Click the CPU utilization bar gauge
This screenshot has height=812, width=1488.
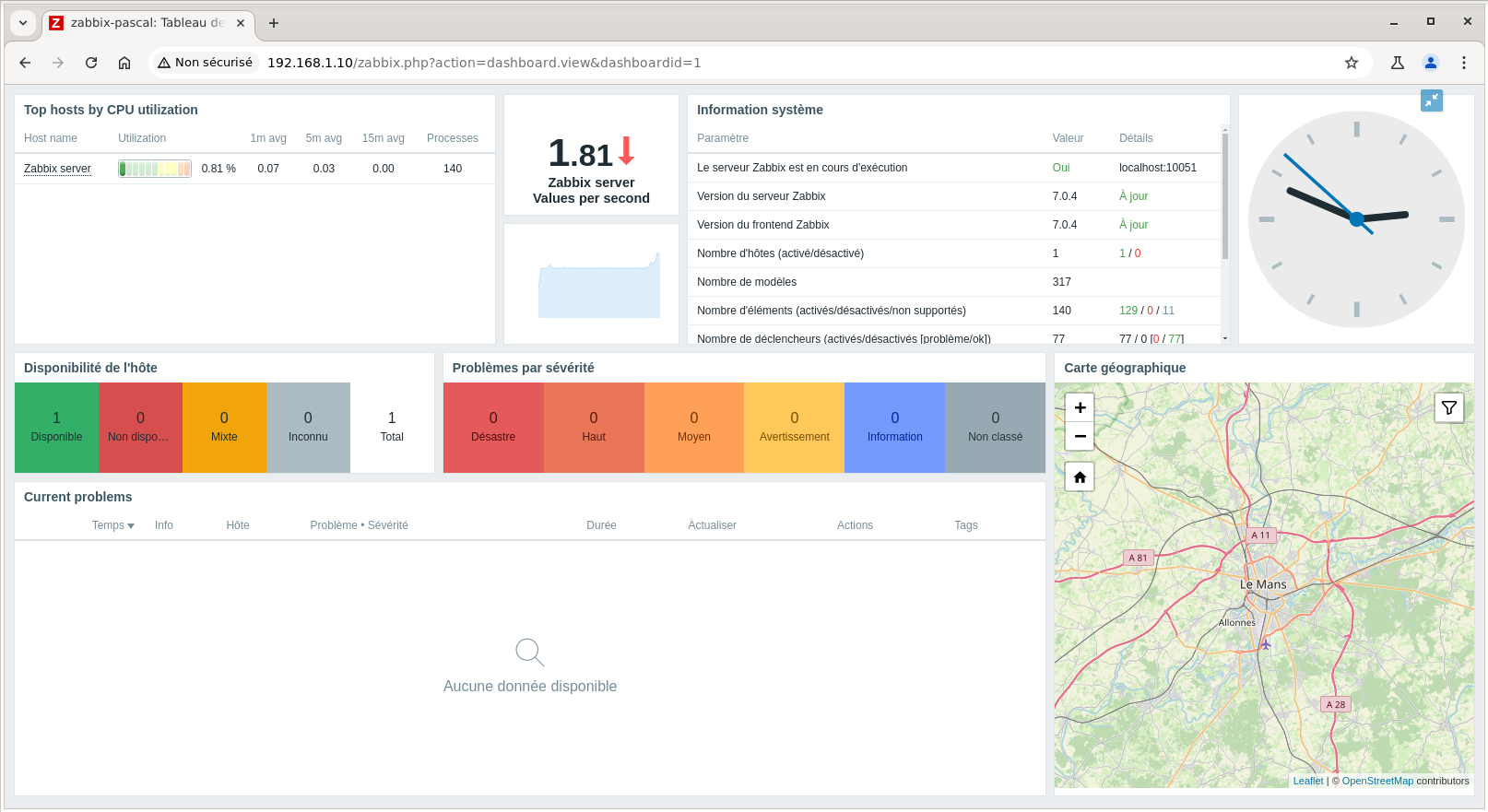coord(155,169)
